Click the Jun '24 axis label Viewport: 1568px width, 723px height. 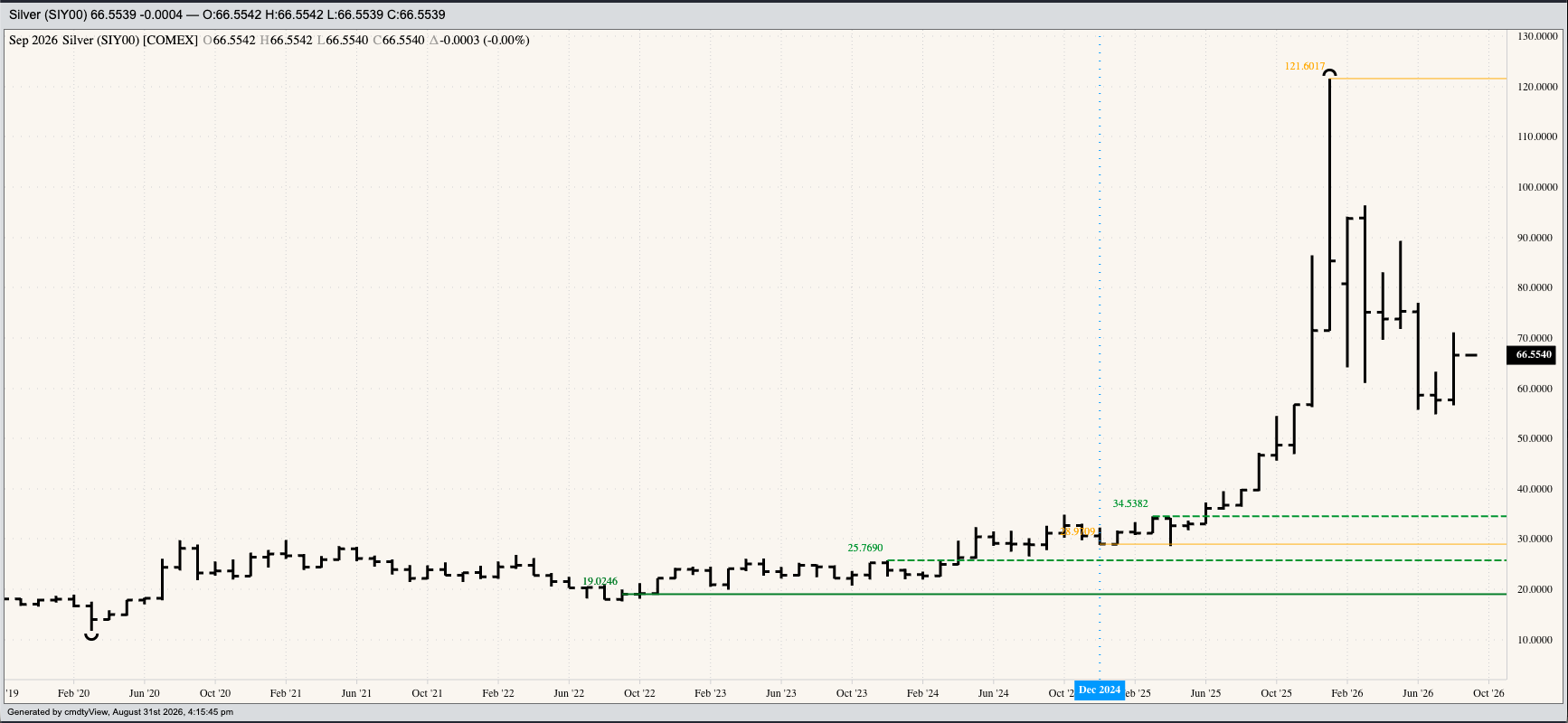pyautogui.click(x=993, y=693)
